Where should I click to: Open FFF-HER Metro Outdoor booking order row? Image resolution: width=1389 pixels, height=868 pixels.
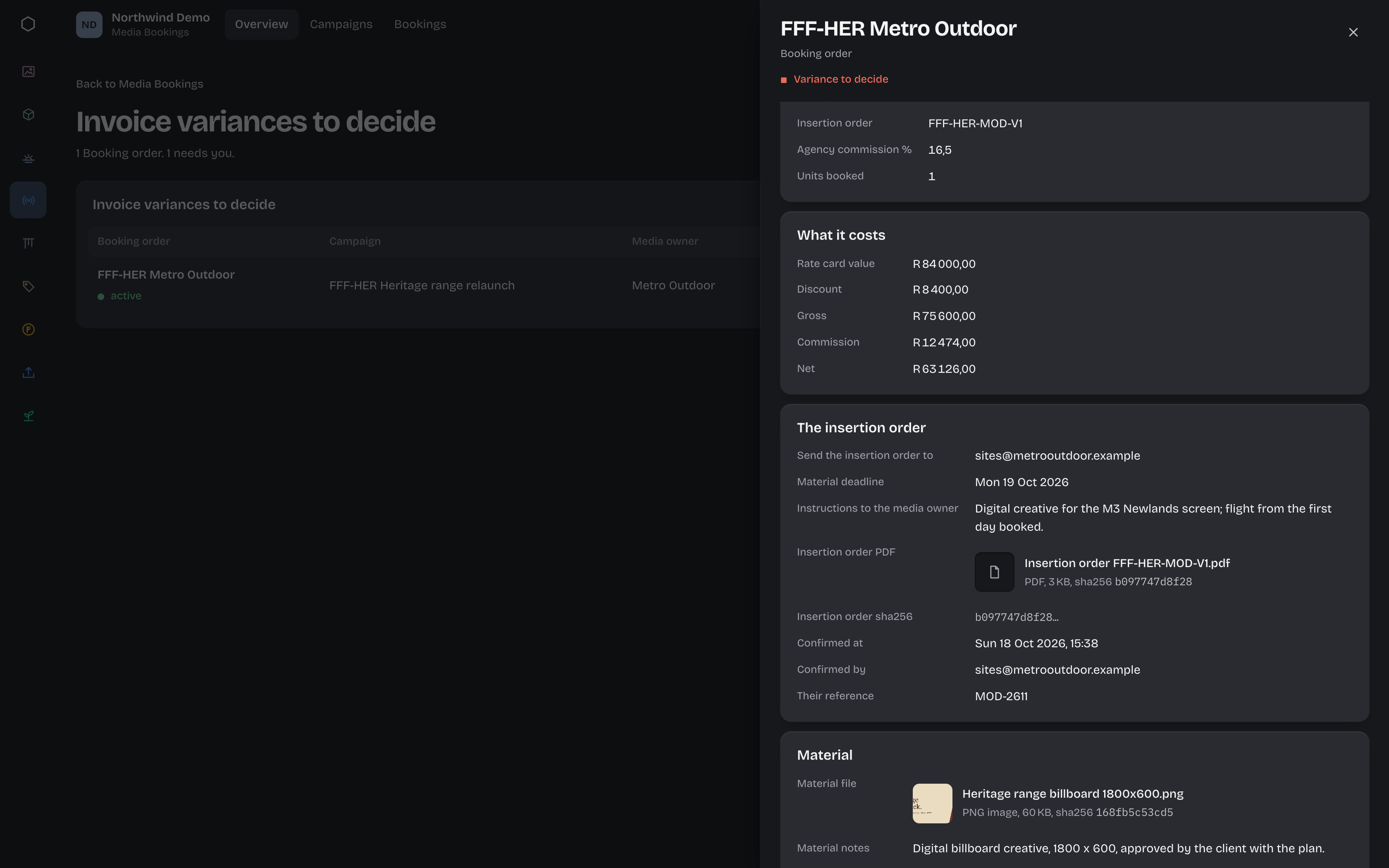[x=166, y=275]
